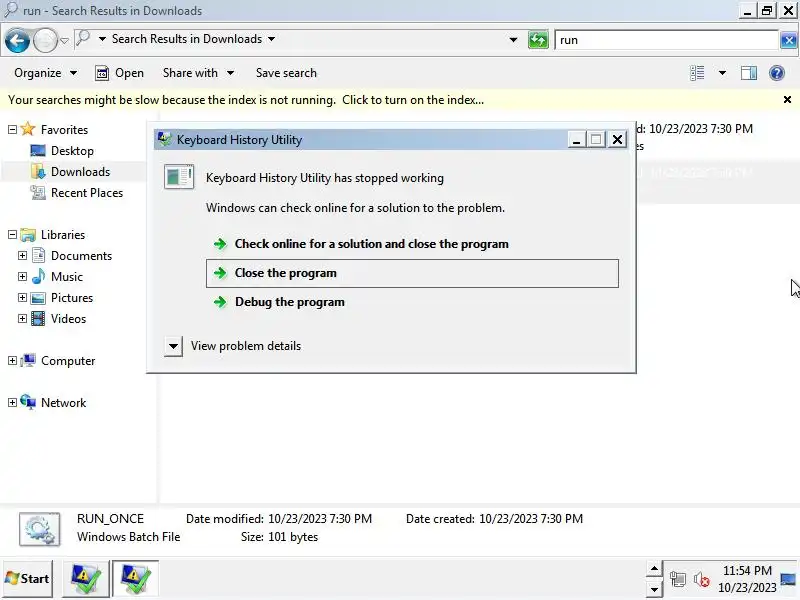The image size is (800, 600).
Task: Open the recent pages dropdown arrow
Action: tap(64, 40)
